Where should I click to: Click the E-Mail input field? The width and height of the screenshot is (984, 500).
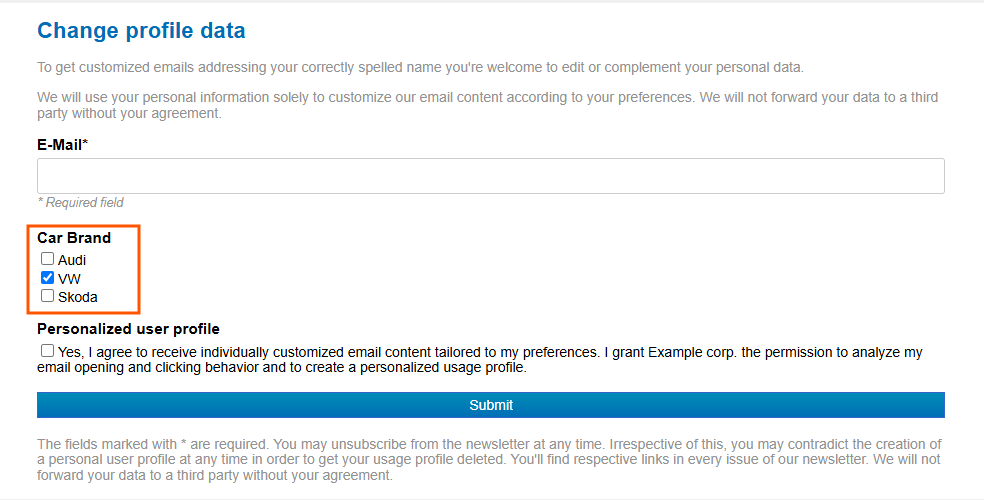490,176
